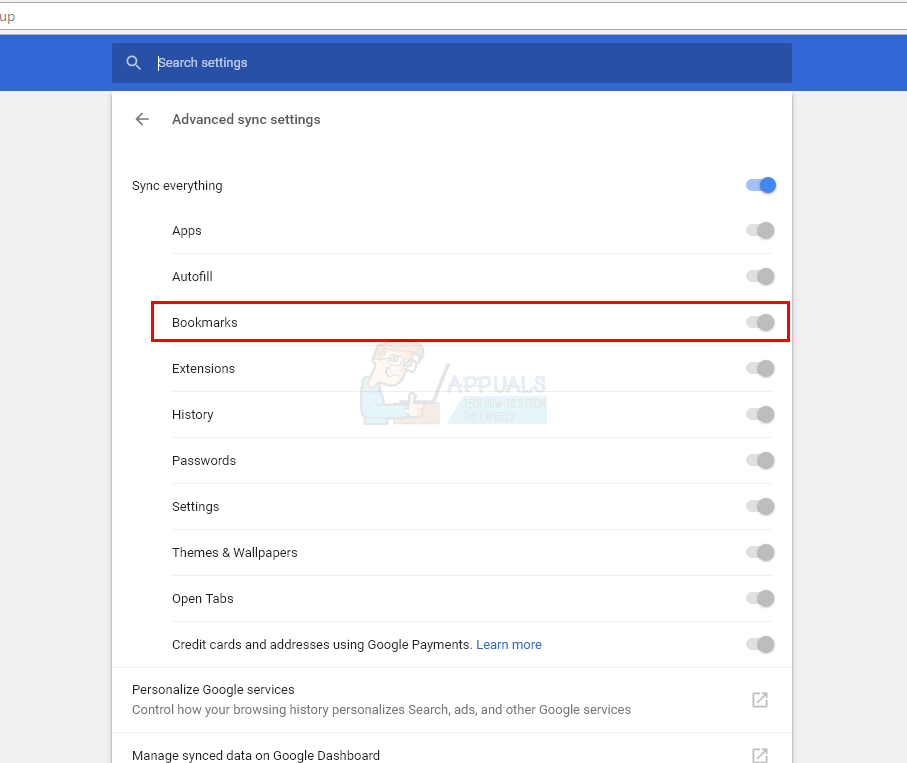Open the Personalize Google services row
The height and width of the screenshot is (763, 907).
pos(452,700)
